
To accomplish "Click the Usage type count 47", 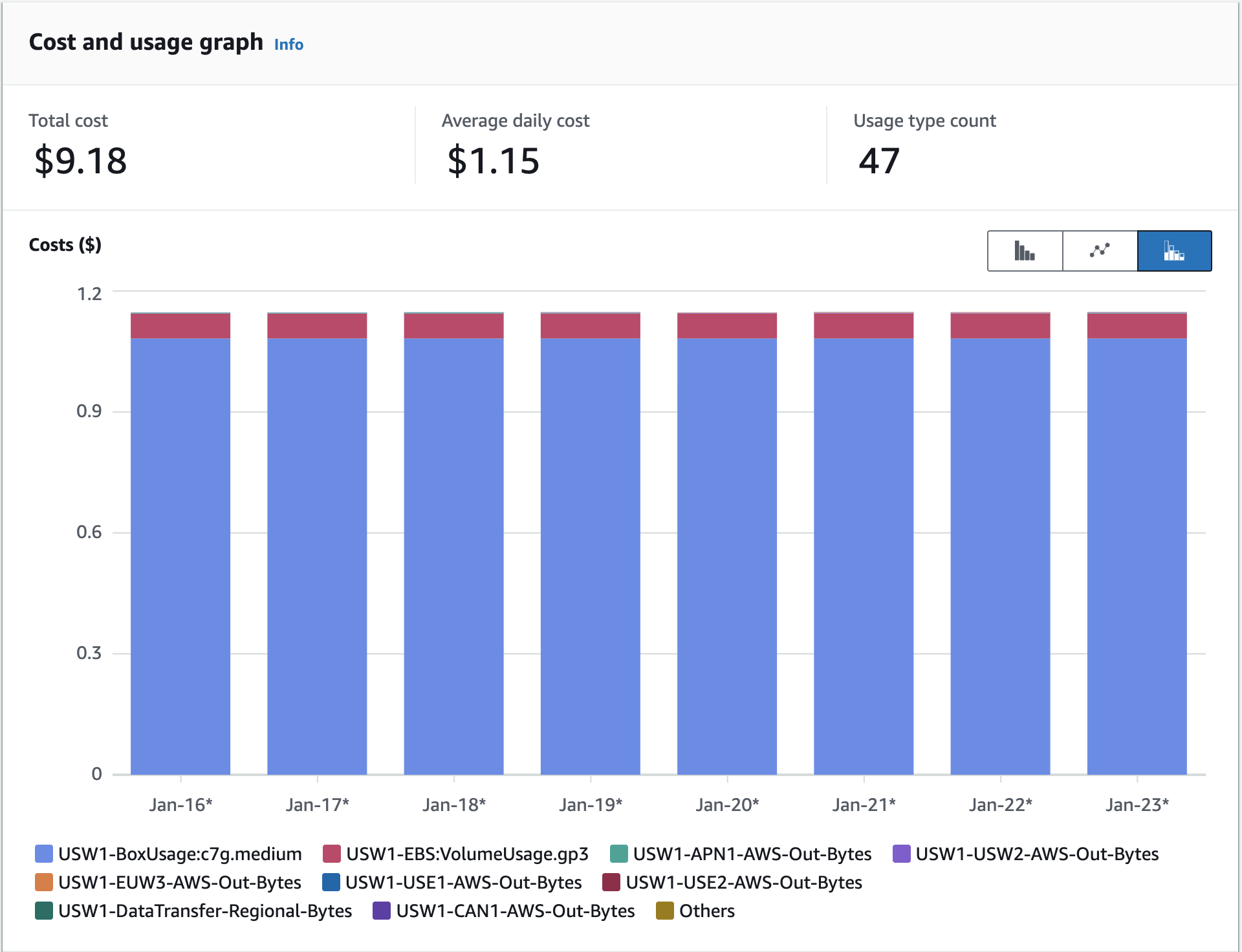I will tap(878, 162).
